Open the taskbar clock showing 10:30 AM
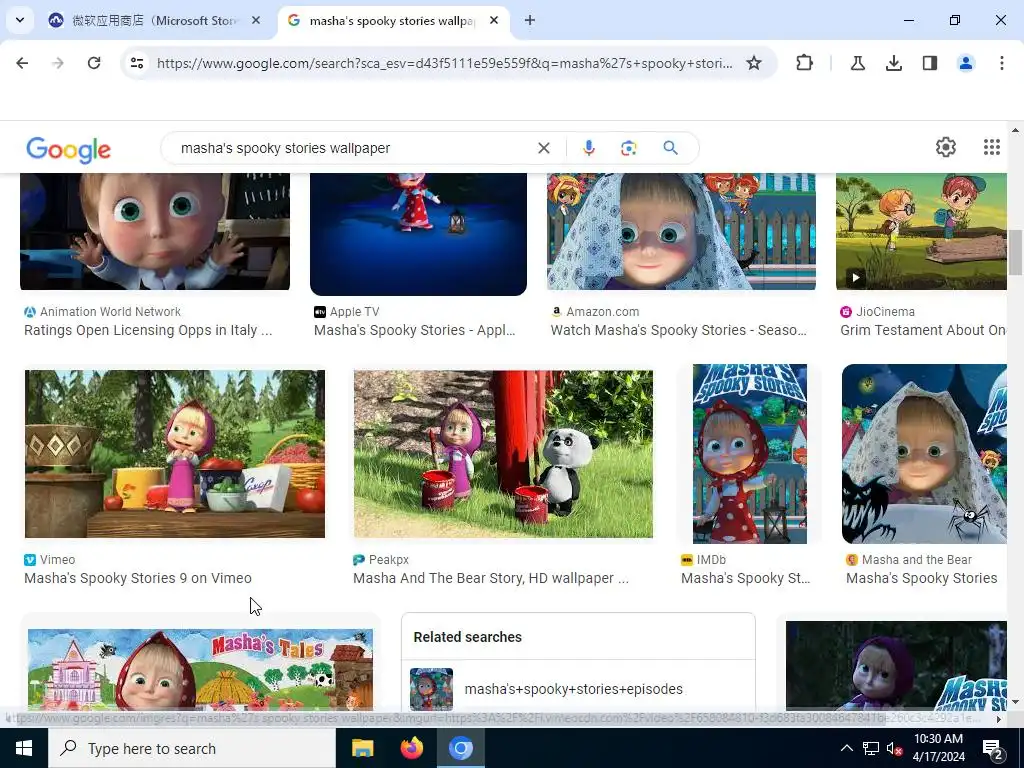The image size is (1024, 768). click(x=938, y=748)
